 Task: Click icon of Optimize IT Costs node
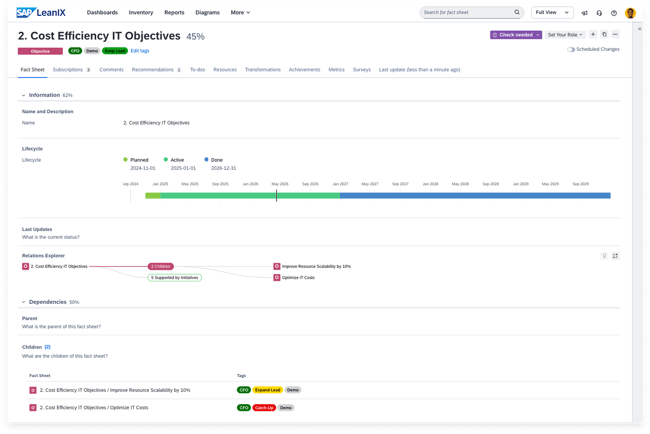click(x=276, y=277)
